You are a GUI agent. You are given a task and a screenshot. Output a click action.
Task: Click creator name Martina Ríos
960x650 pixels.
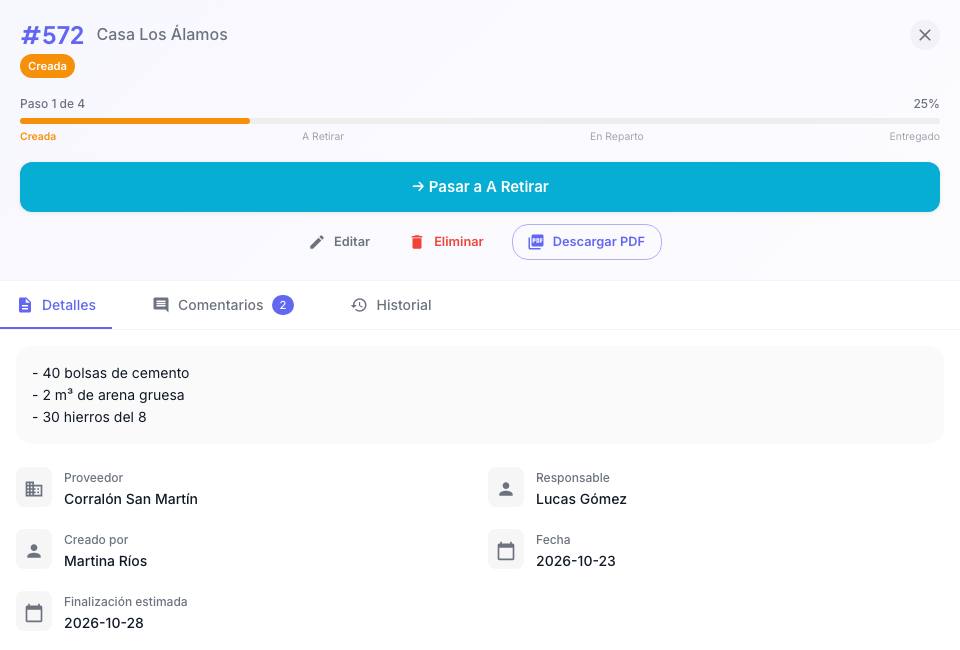pyautogui.click(x=105, y=561)
